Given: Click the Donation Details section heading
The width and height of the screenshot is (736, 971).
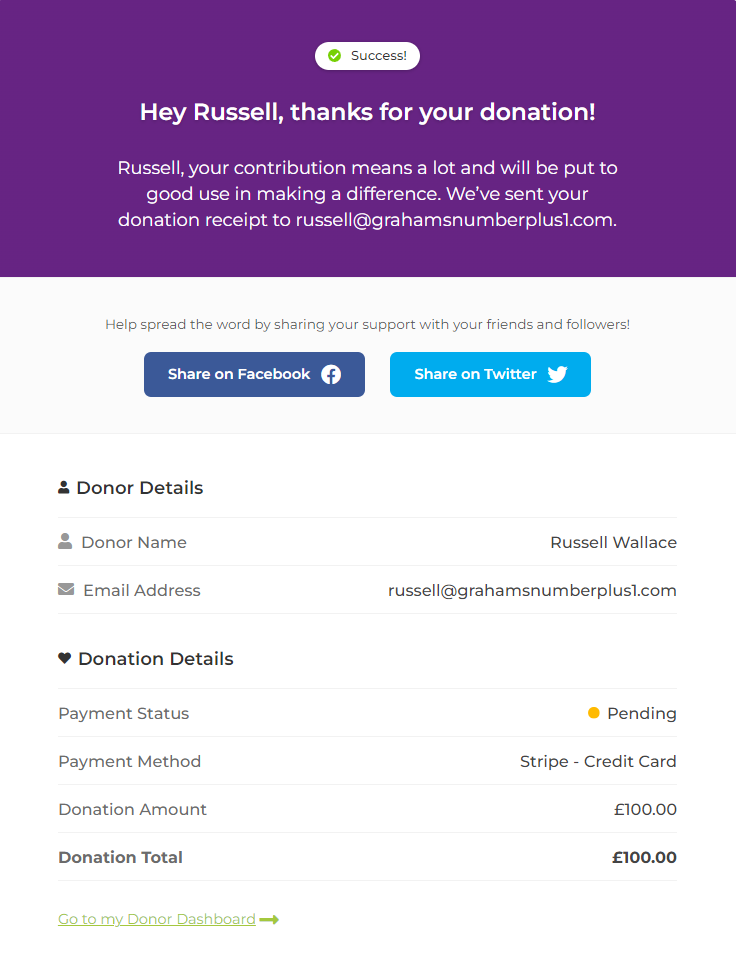Looking at the screenshot, I should (155, 659).
